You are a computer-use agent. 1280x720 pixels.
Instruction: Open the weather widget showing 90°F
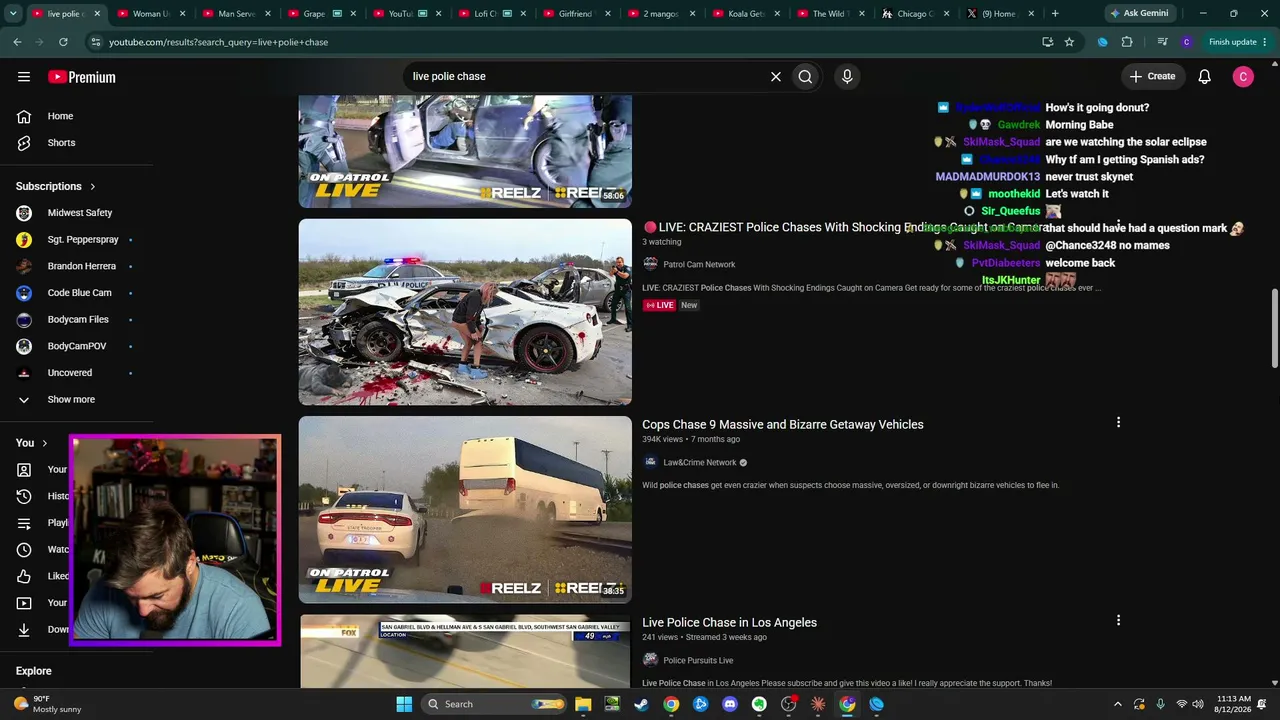coord(50,704)
